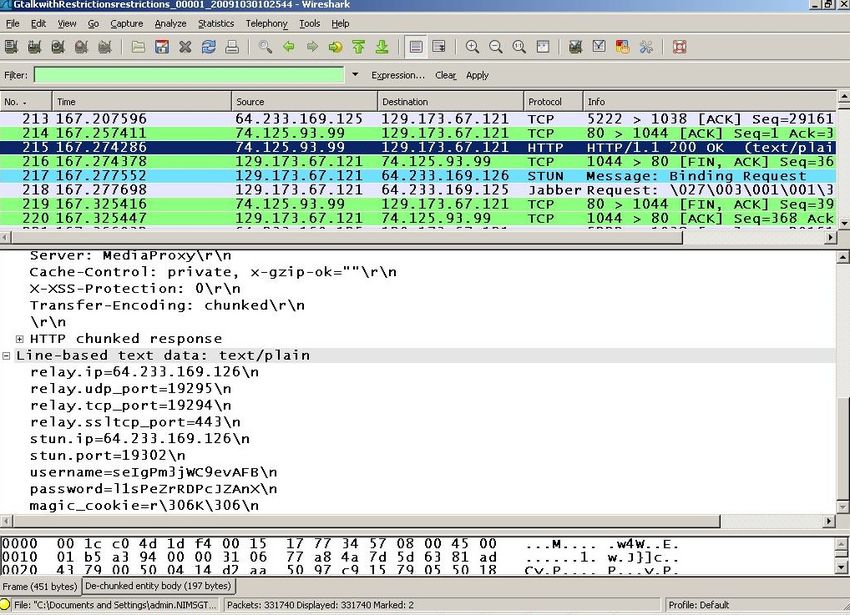
Task: Start a new live capture
Action: (58, 47)
